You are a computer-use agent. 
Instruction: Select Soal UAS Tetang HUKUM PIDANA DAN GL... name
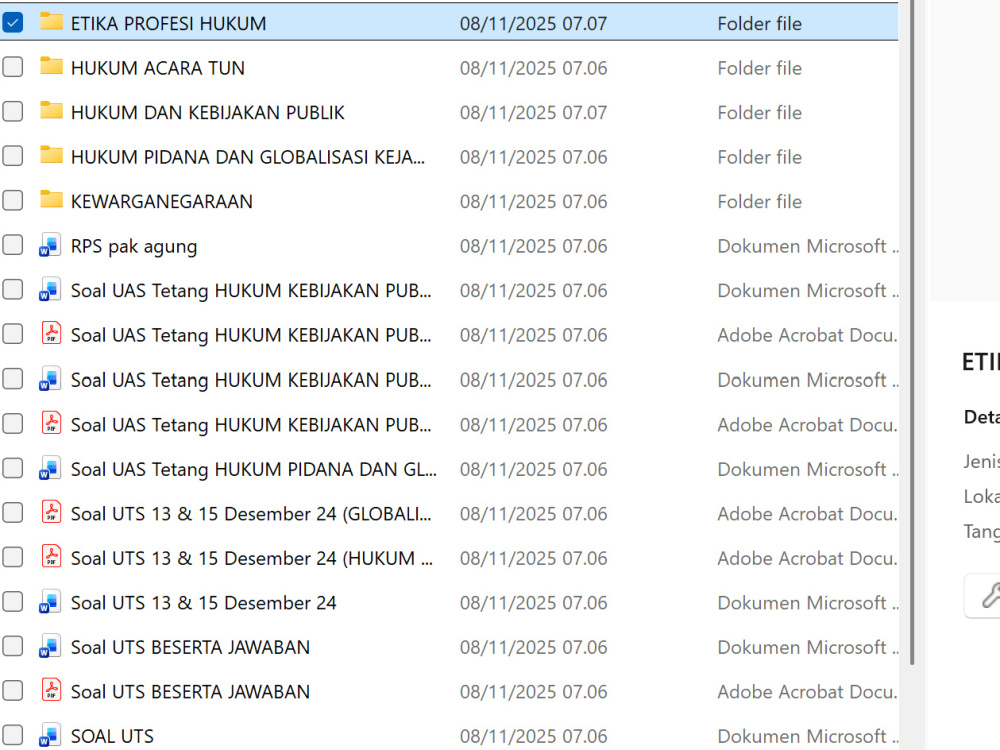(x=254, y=470)
